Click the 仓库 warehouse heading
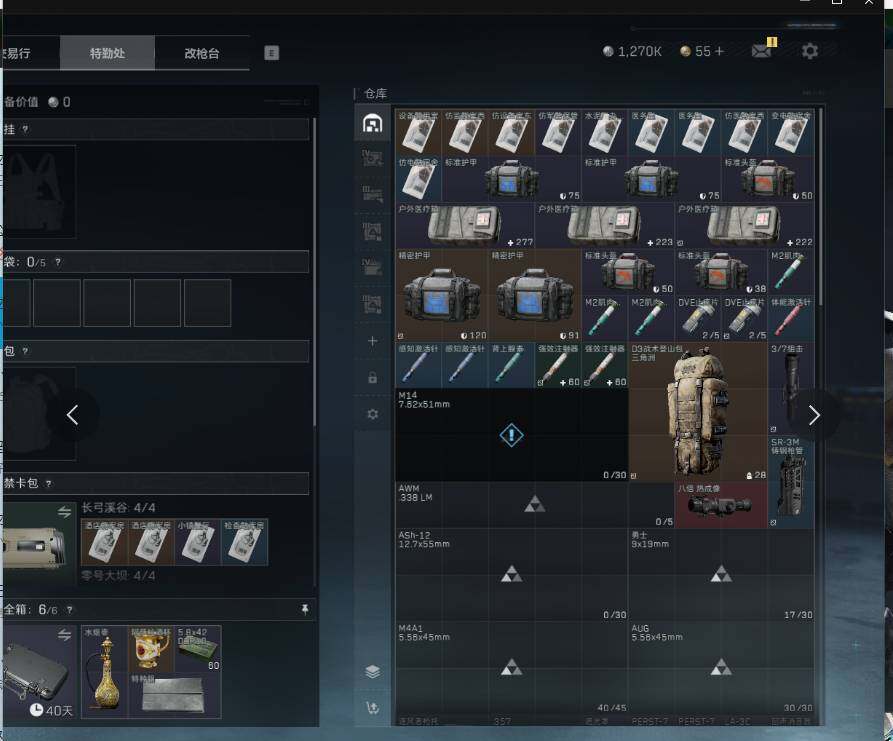This screenshot has height=741, width=893. [x=375, y=93]
